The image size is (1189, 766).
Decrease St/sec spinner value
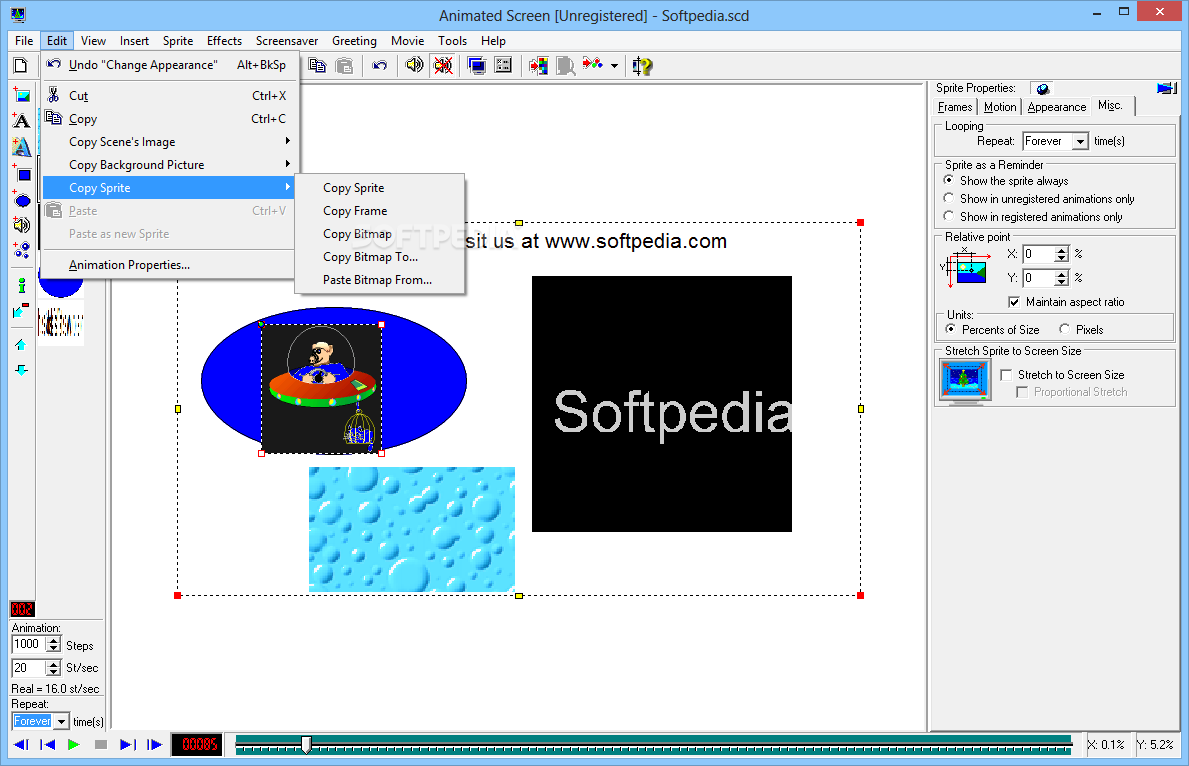53,672
